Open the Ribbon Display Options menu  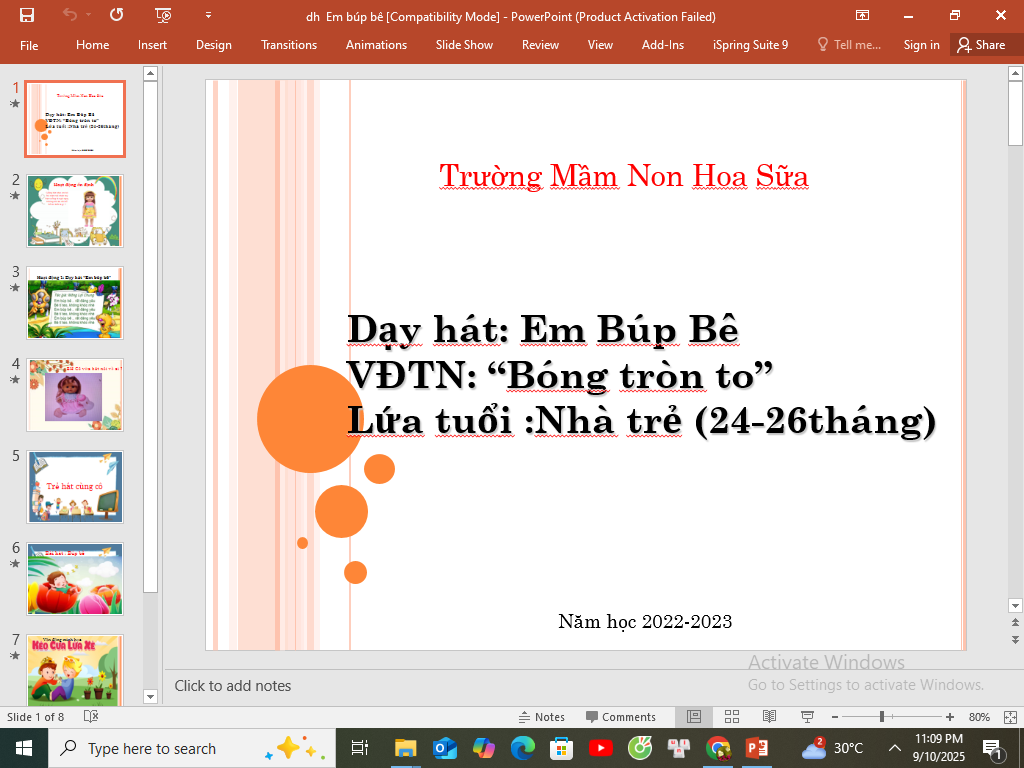[x=862, y=15]
